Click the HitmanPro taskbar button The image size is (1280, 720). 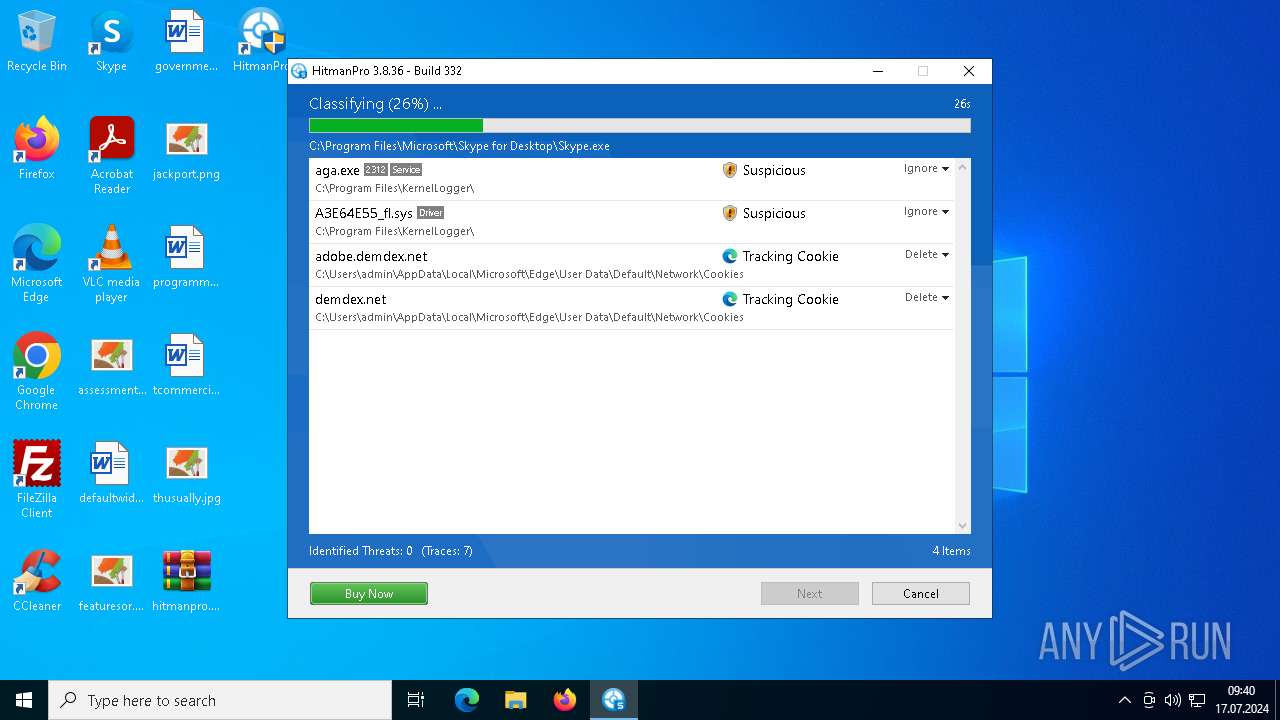click(x=614, y=700)
